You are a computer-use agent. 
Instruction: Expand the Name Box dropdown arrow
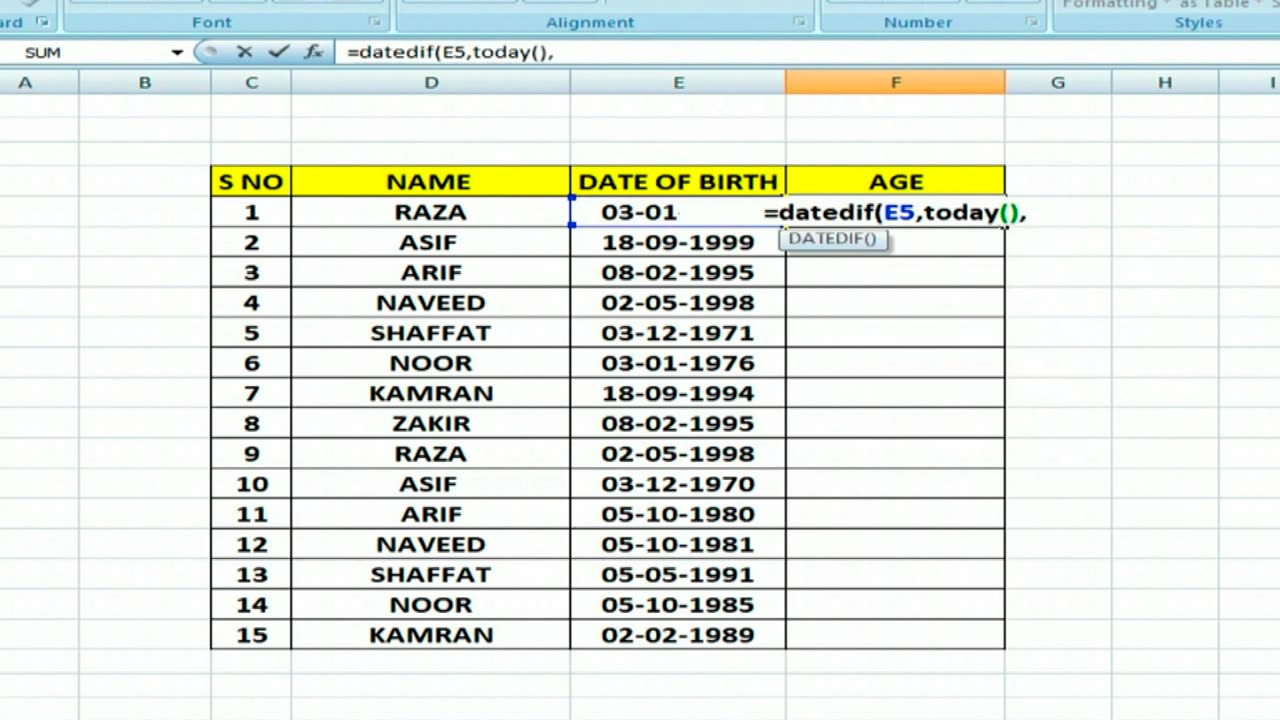[x=177, y=52]
